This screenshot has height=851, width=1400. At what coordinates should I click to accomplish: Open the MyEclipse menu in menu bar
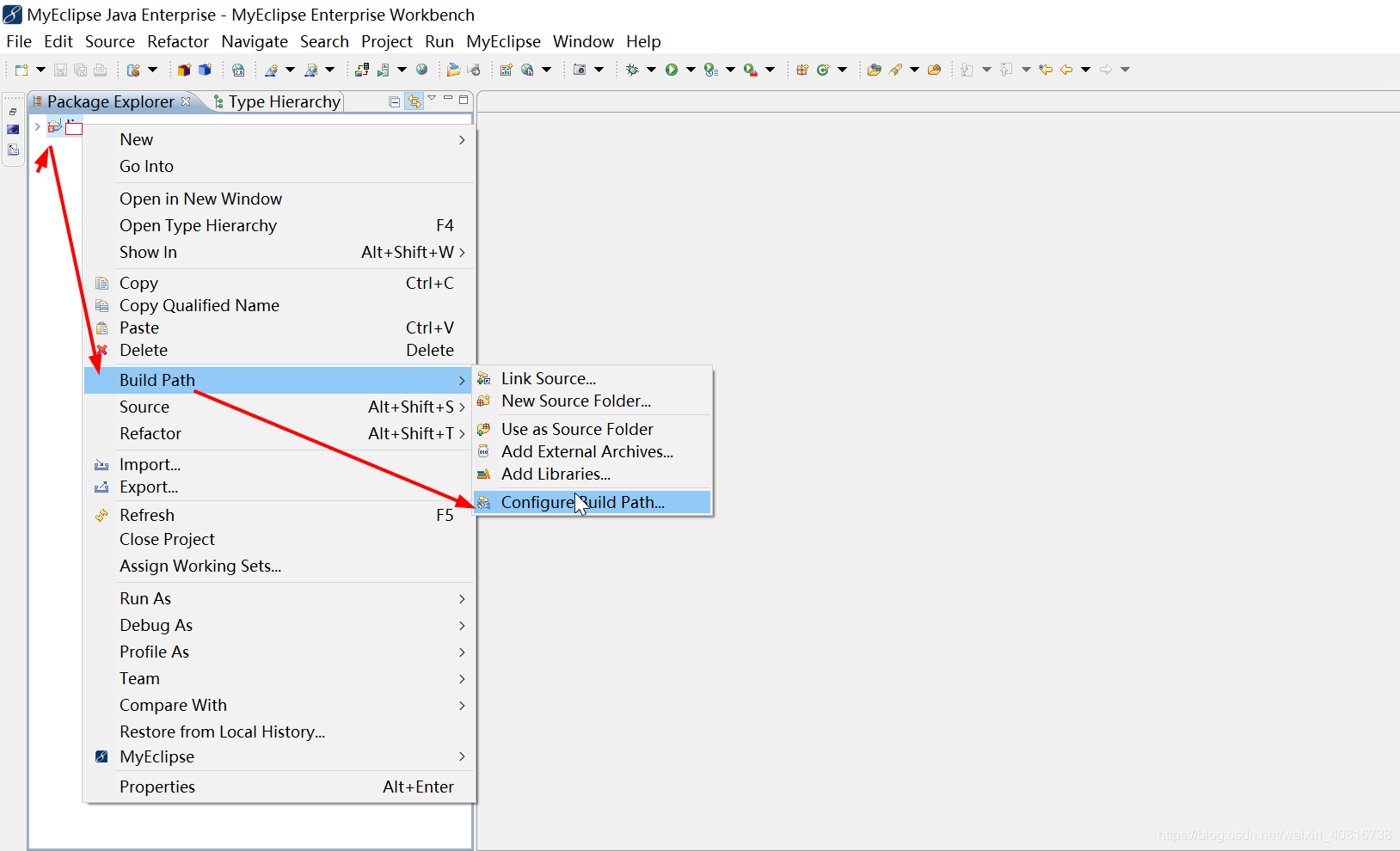pos(503,41)
